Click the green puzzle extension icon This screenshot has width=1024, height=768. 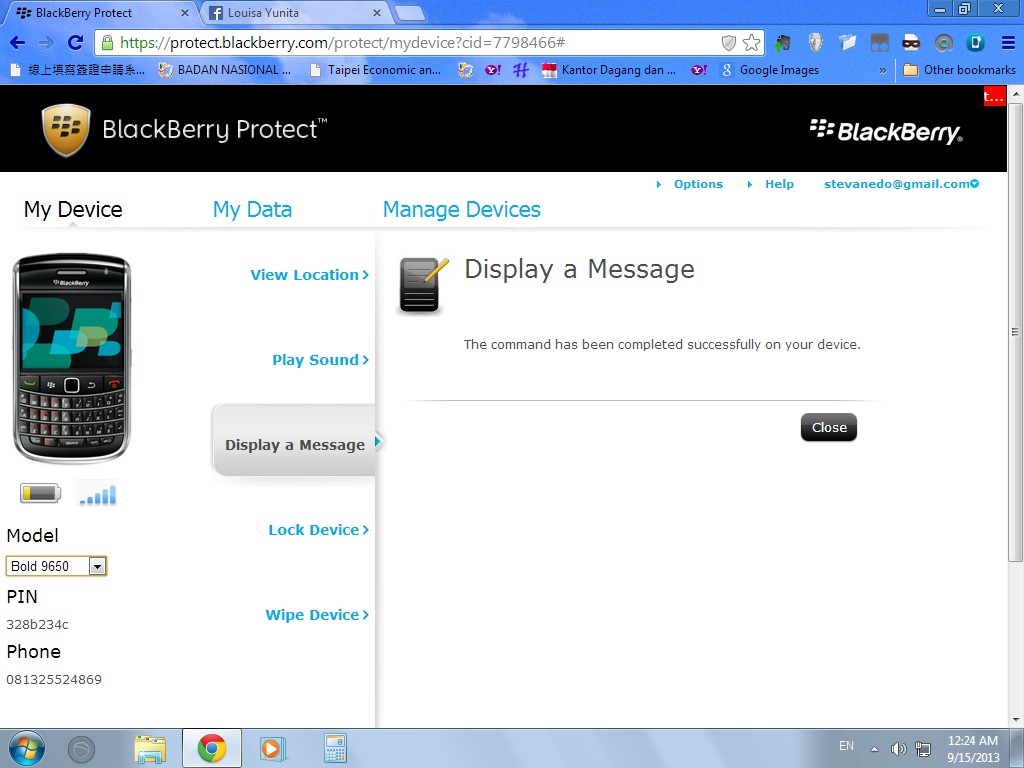tap(782, 43)
